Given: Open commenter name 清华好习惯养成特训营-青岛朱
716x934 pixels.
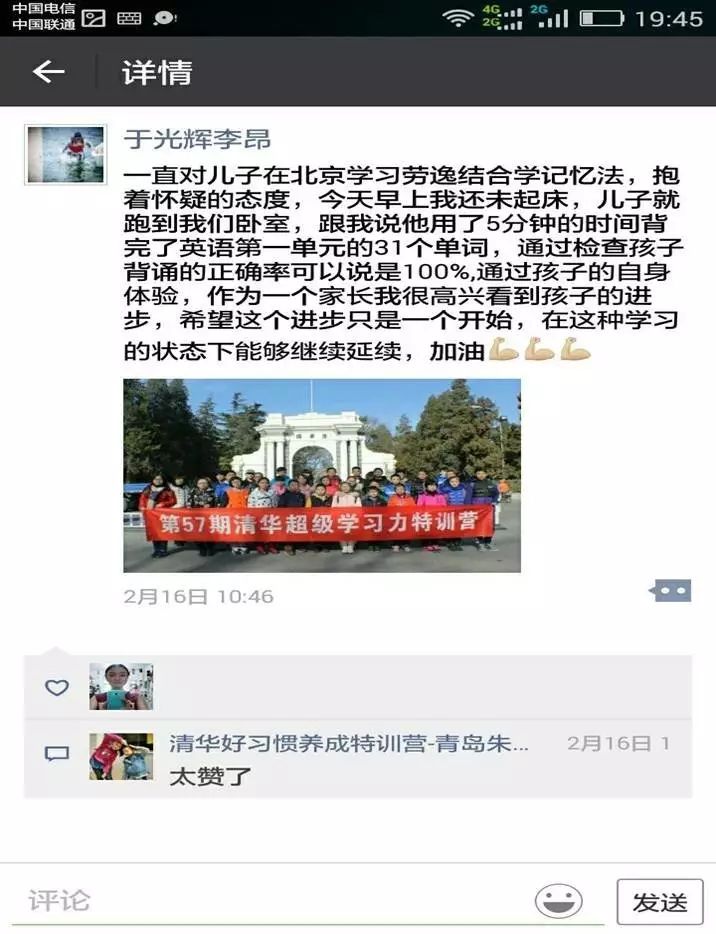Looking at the screenshot, I should point(348,743).
